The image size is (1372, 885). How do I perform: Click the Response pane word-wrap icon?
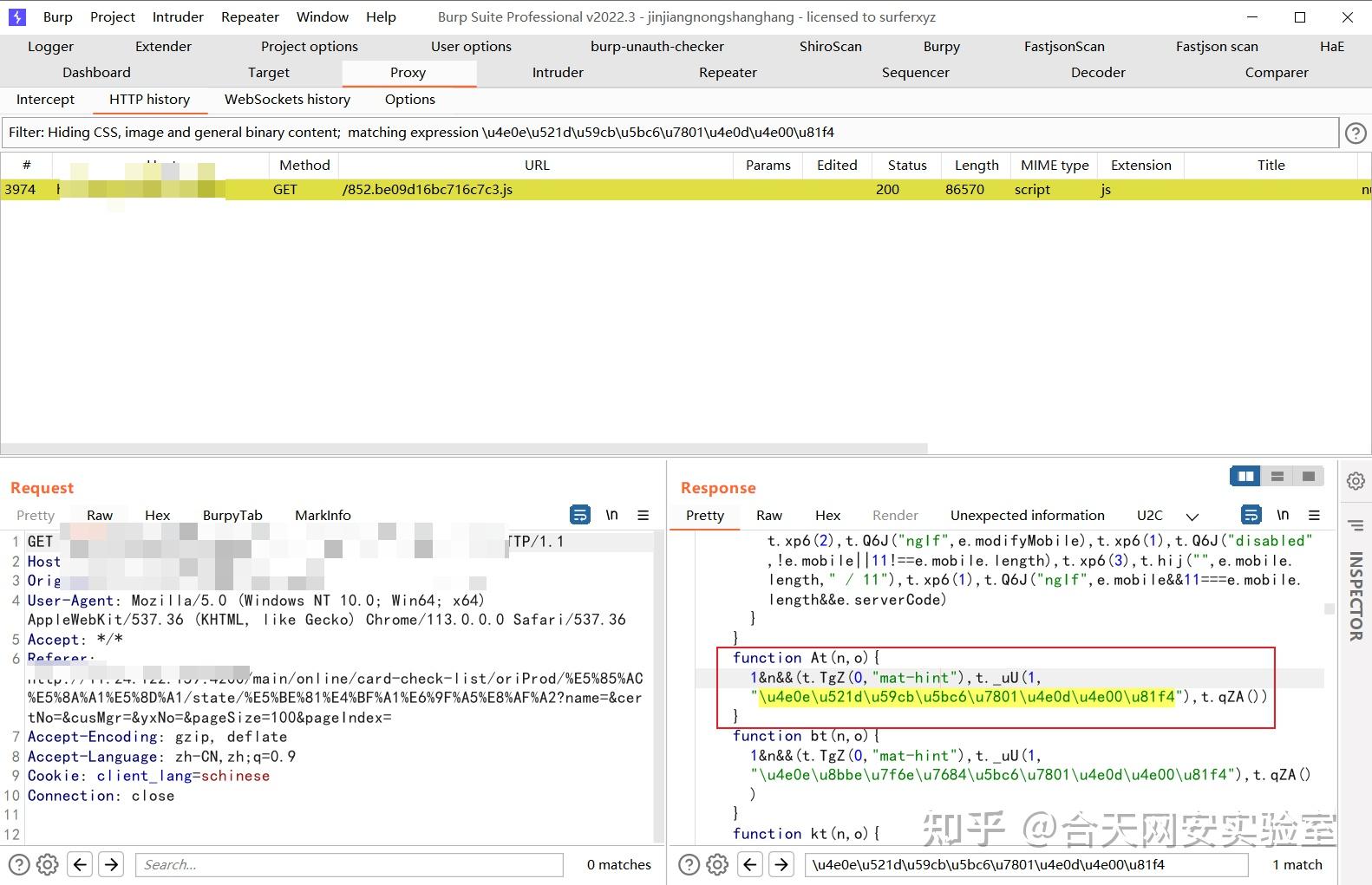[1251, 515]
